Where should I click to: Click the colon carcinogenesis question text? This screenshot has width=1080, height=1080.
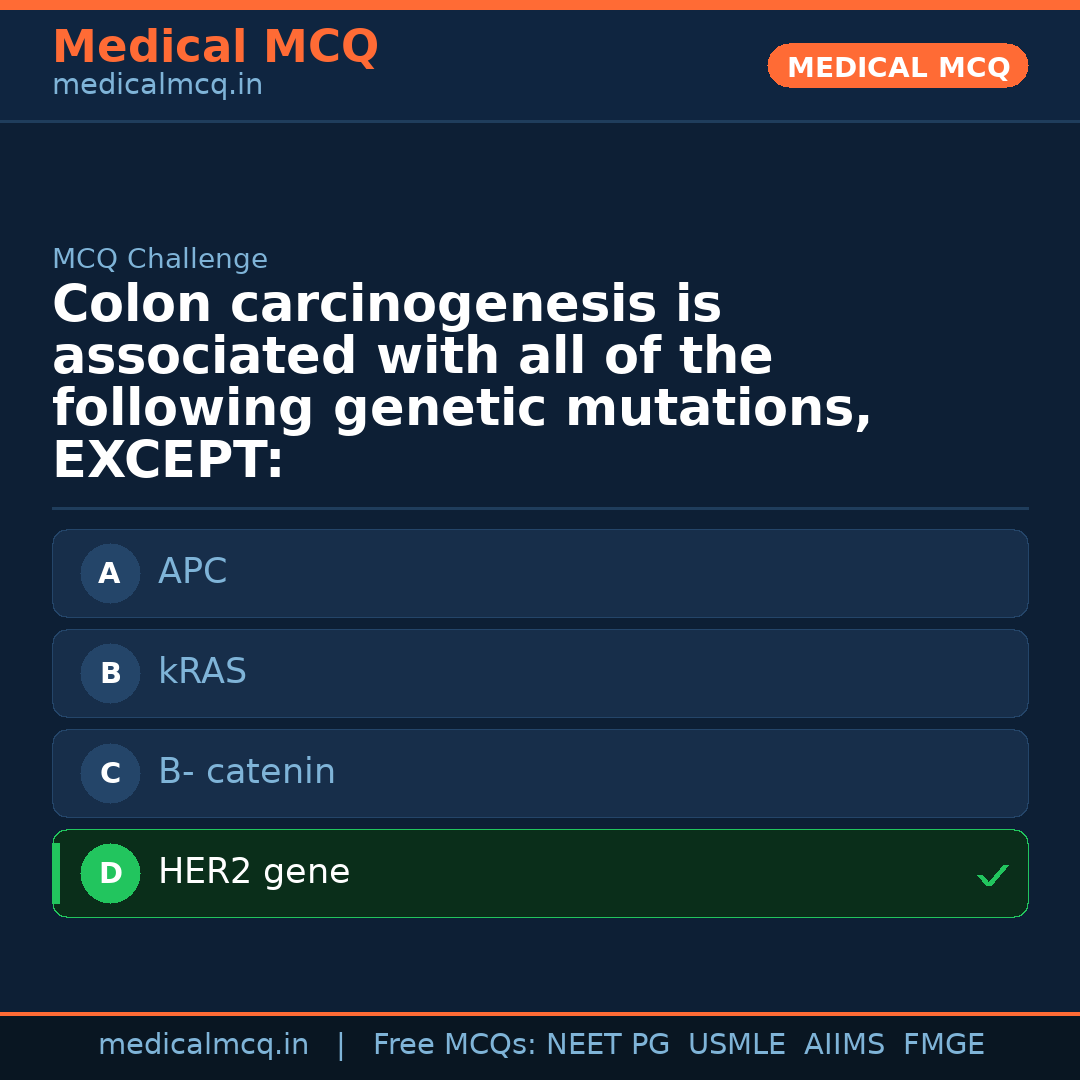(462, 382)
